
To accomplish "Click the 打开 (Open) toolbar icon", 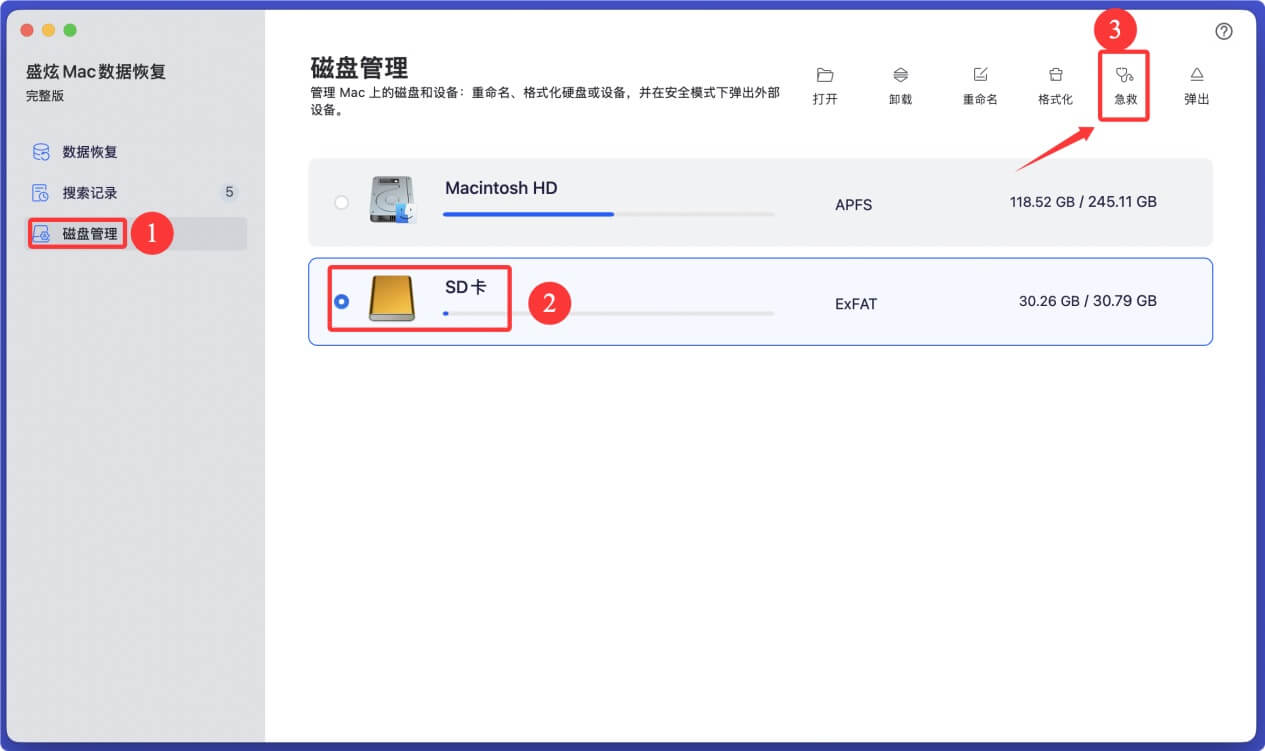I will click(824, 74).
